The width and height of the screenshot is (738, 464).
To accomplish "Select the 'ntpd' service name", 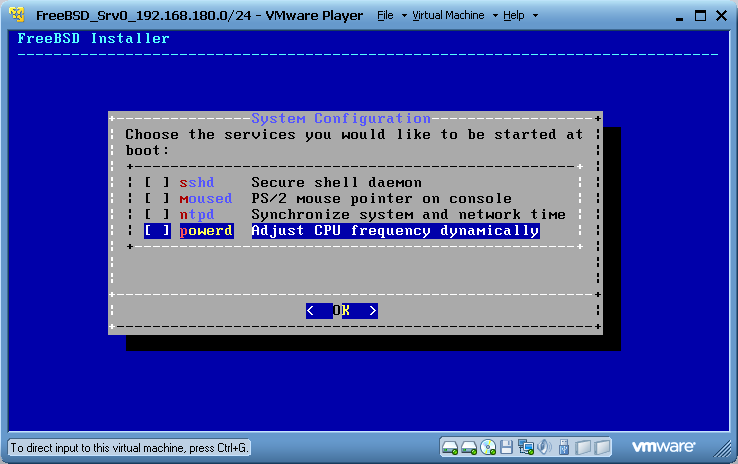I will pyautogui.click(x=197, y=215).
